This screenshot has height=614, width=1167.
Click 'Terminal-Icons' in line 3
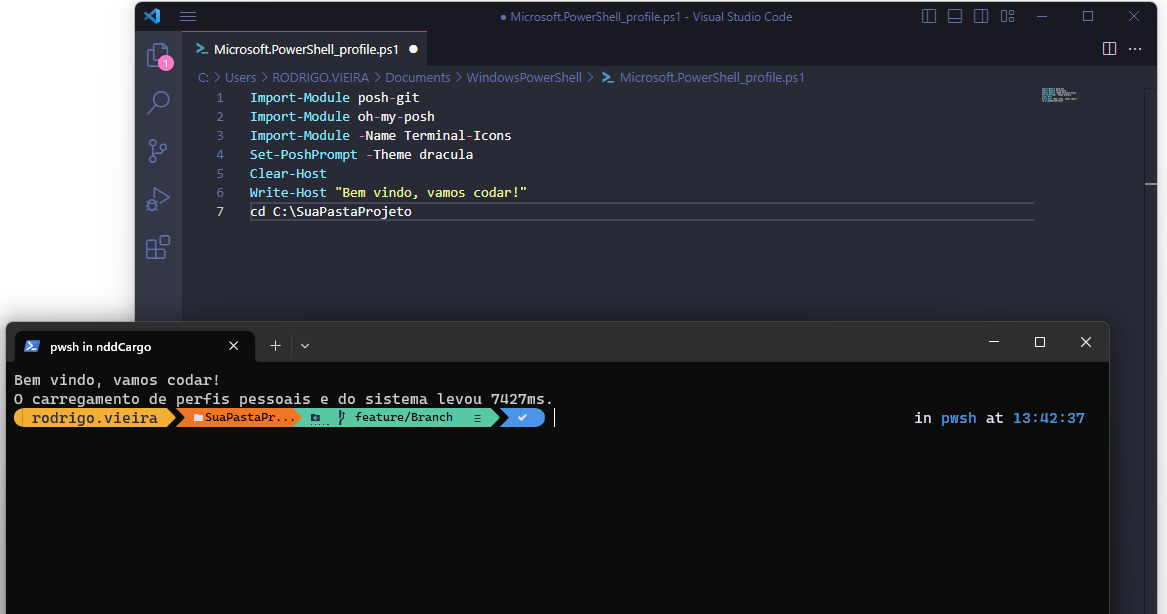458,135
